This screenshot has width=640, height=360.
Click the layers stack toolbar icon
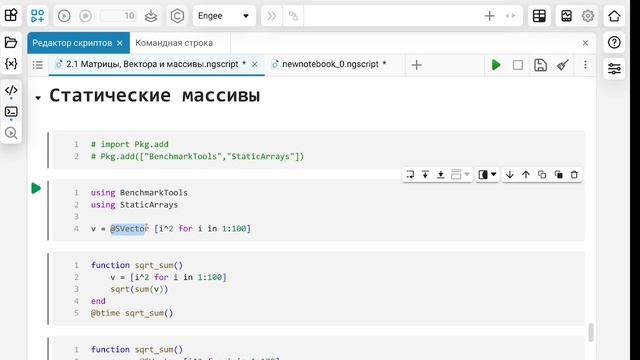tap(151, 16)
